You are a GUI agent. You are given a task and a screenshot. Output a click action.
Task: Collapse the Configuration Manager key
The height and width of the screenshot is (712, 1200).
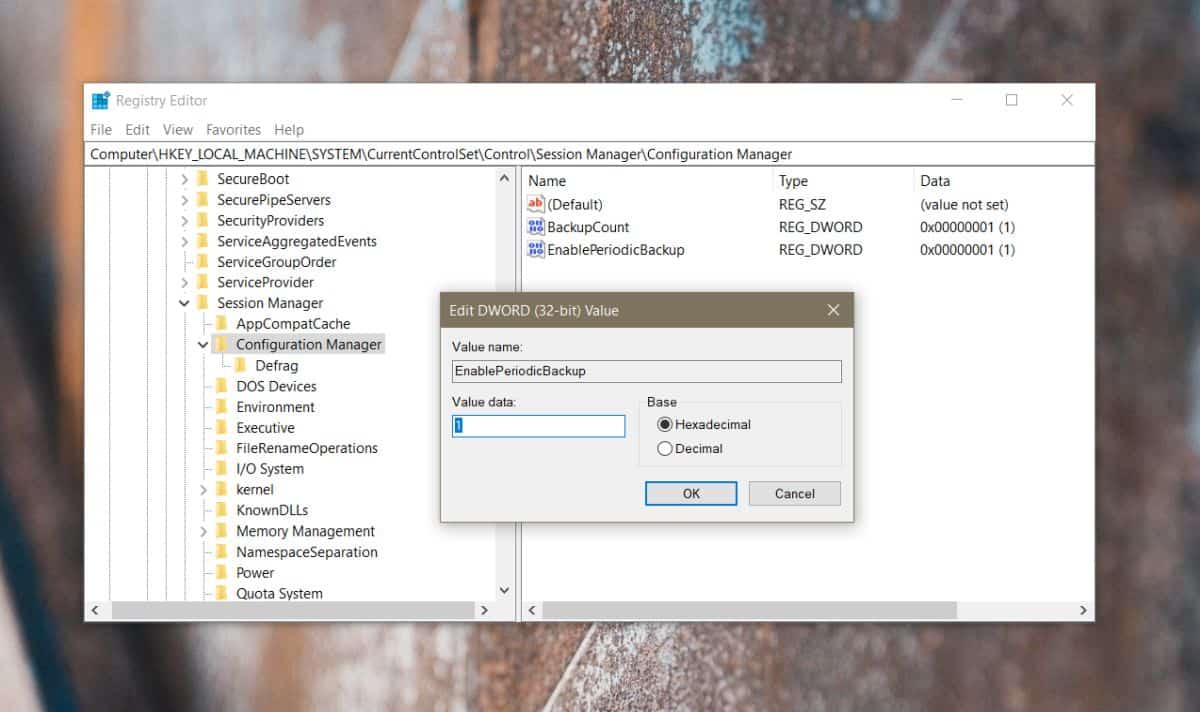[203, 344]
